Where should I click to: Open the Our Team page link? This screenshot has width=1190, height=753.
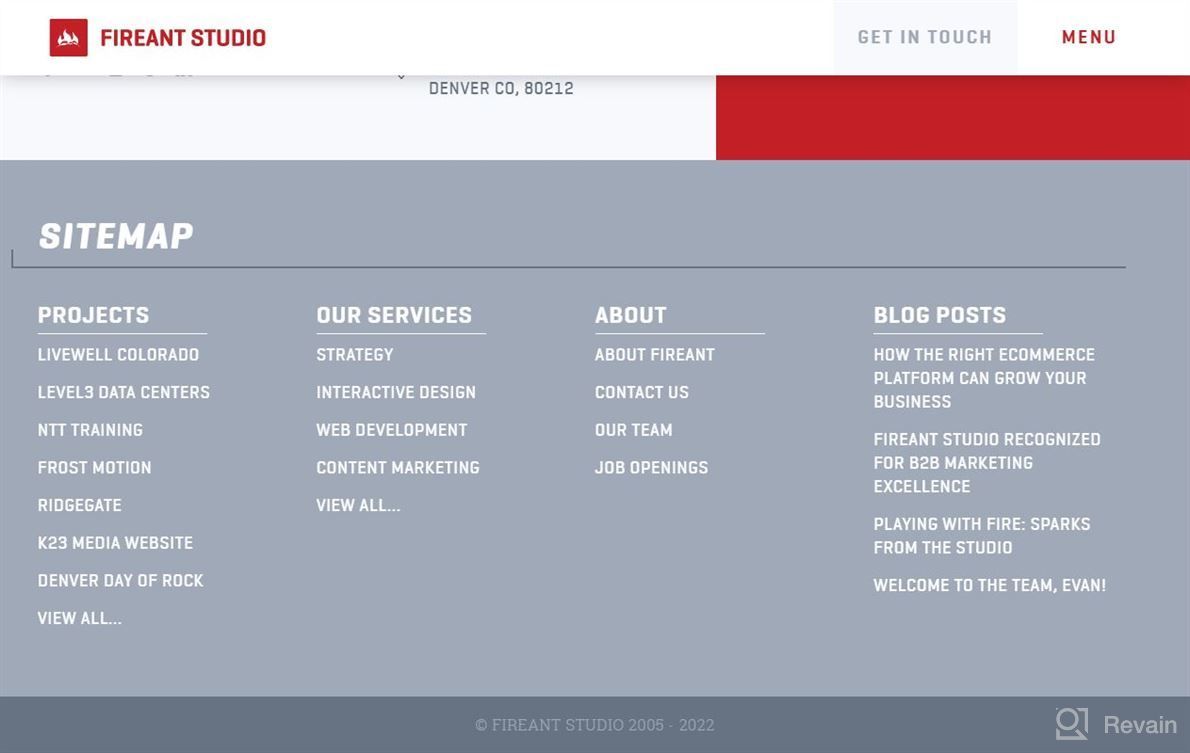point(634,430)
